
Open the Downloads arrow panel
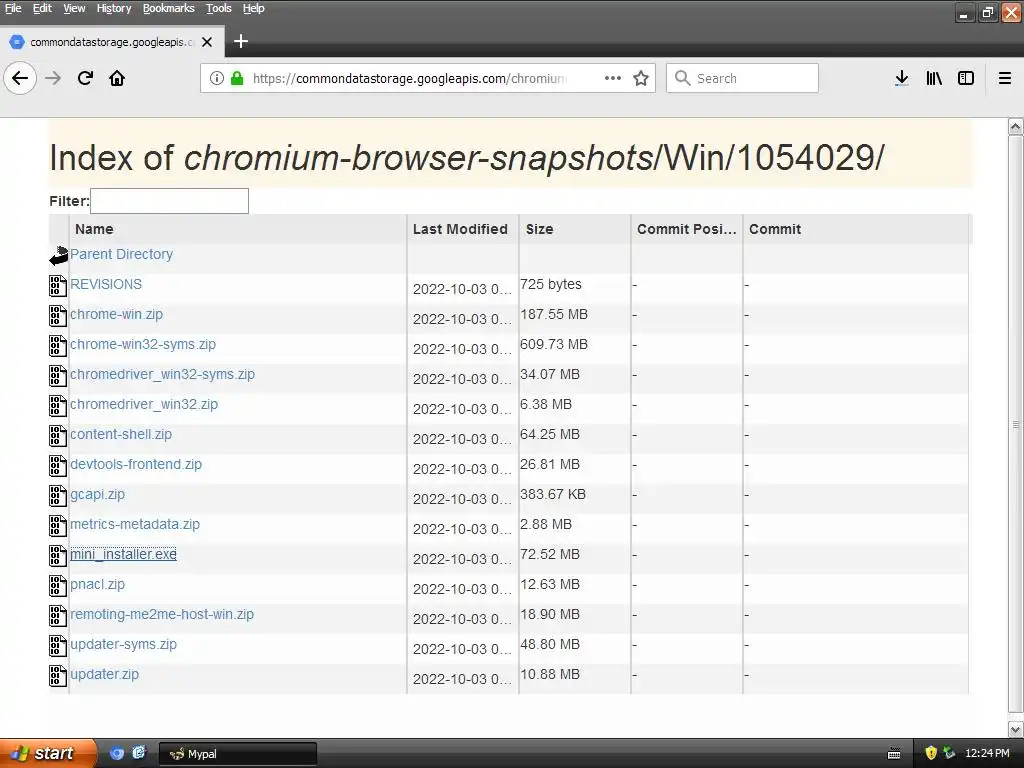901,78
